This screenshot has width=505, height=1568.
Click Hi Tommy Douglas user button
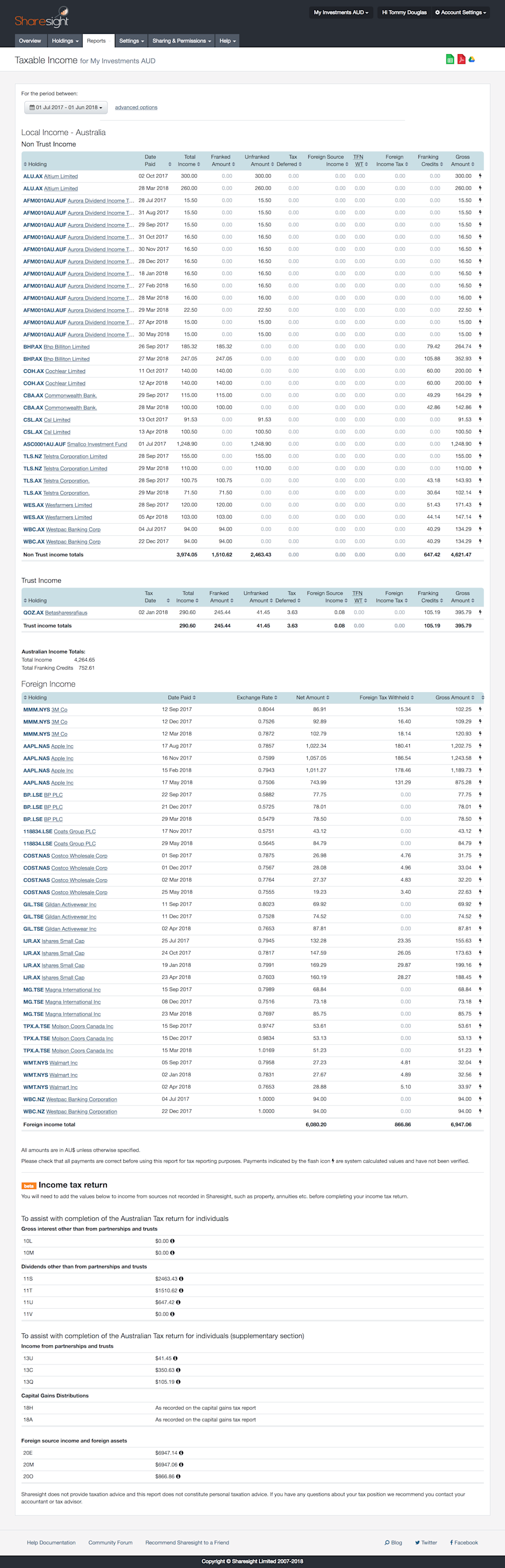404,12
